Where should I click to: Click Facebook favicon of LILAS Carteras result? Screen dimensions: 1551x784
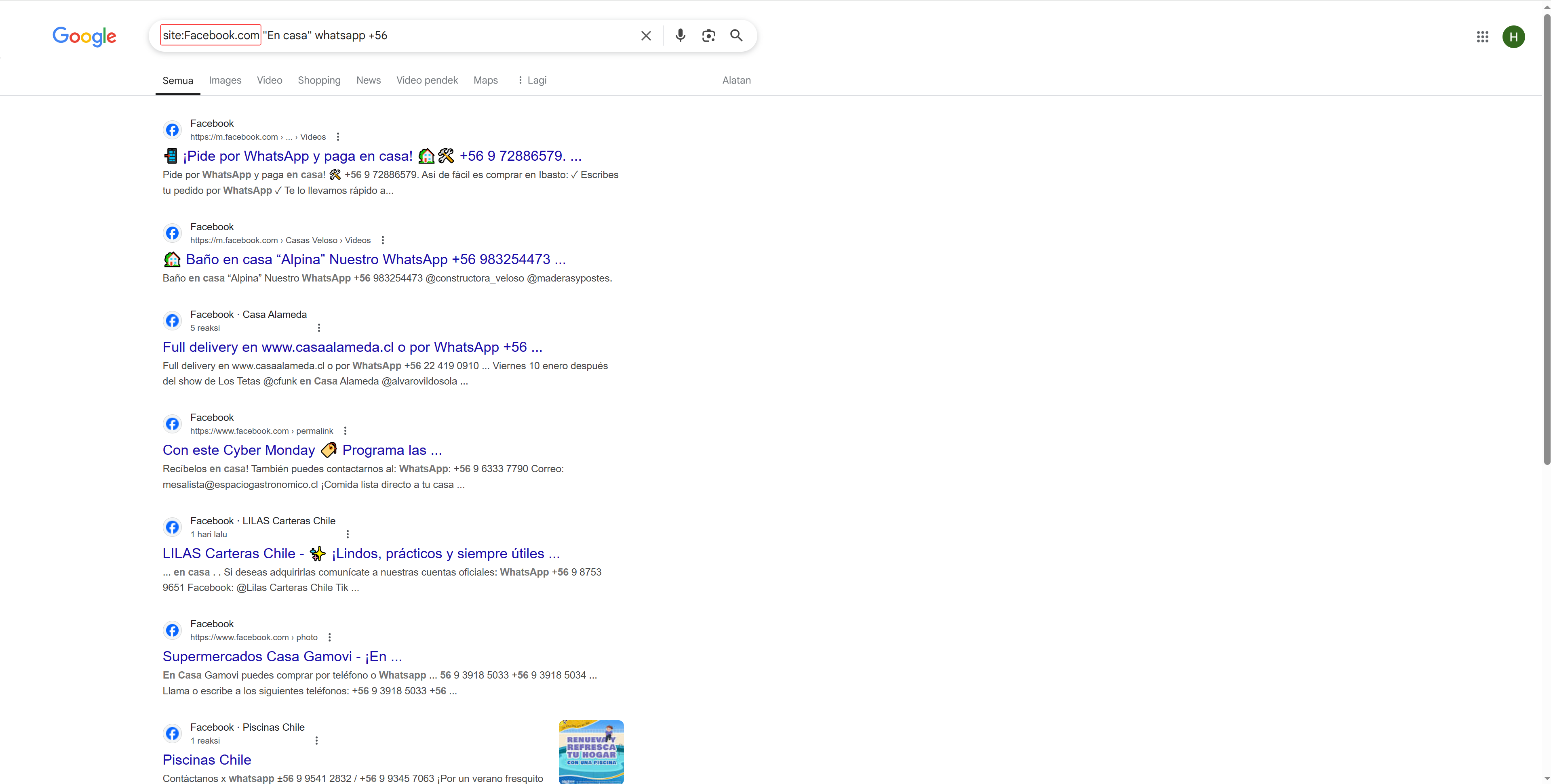[172, 527]
